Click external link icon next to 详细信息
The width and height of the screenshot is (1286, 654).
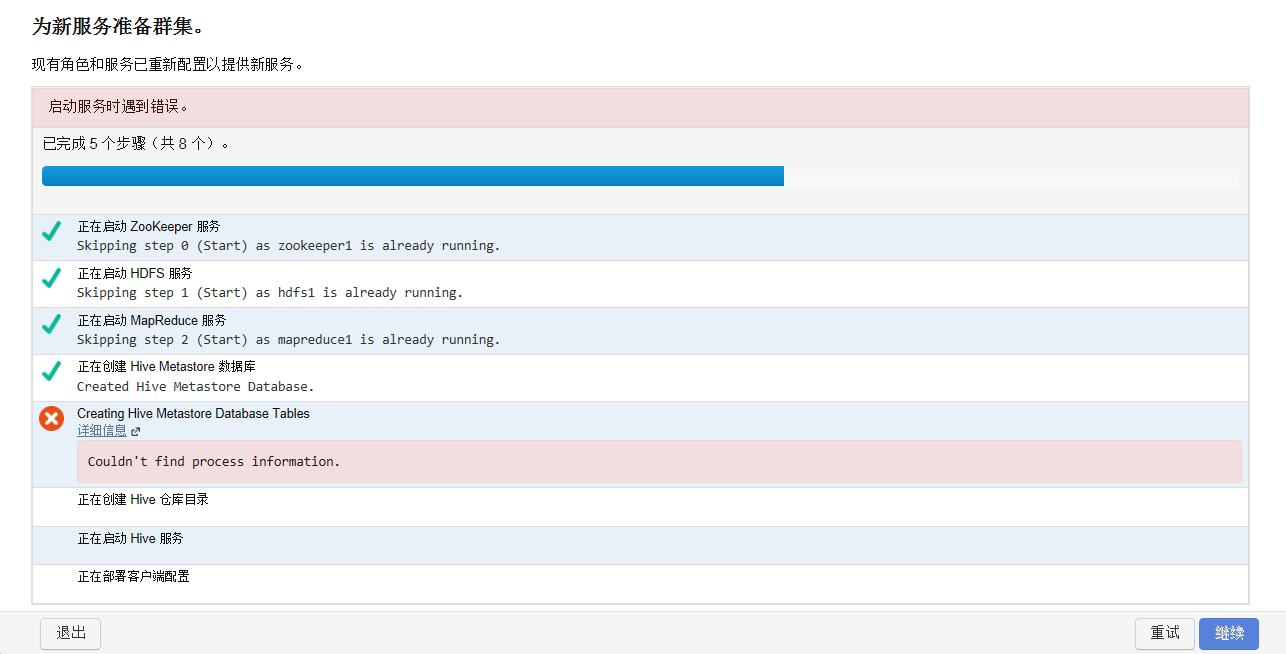[x=136, y=432]
